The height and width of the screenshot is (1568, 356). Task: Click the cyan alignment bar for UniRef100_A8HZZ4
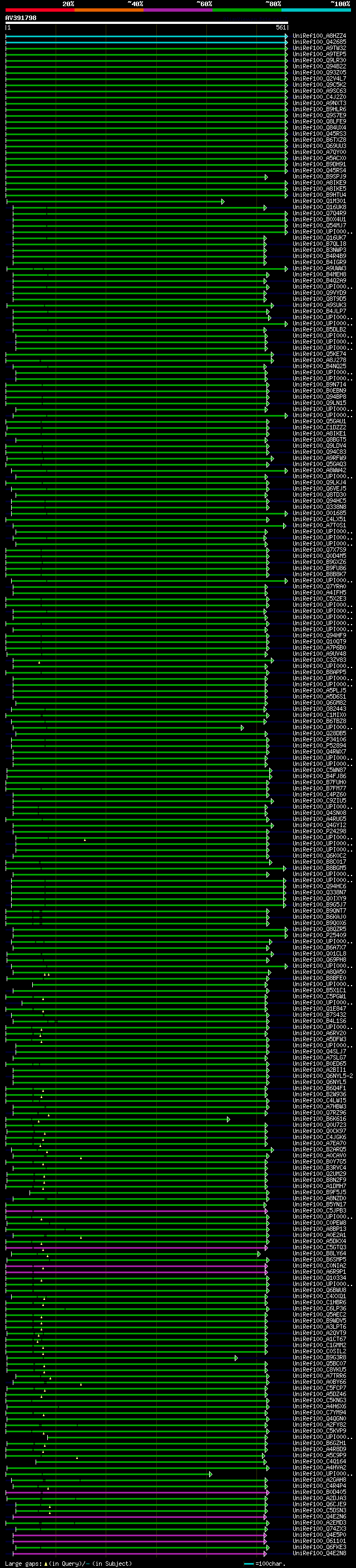[147, 37]
